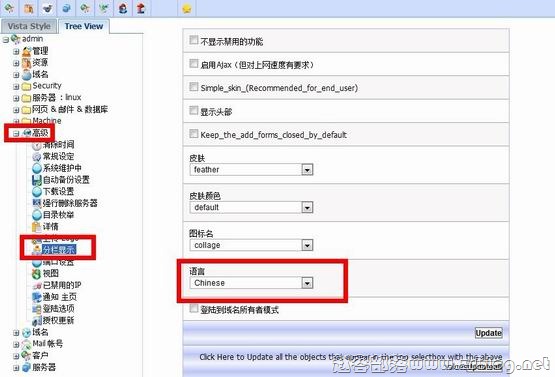Toggle the 显示头部 checkbox
The width and height of the screenshot is (555, 377).
pyautogui.click(x=194, y=110)
